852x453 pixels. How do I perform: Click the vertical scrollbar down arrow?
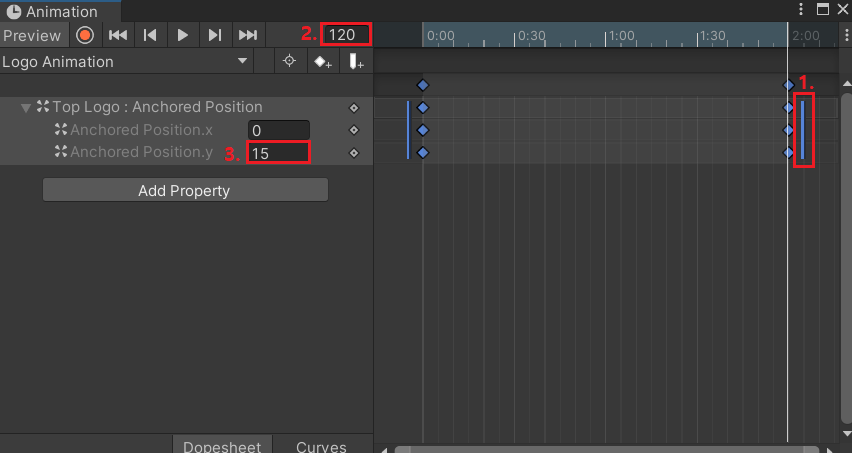(x=847, y=433)
